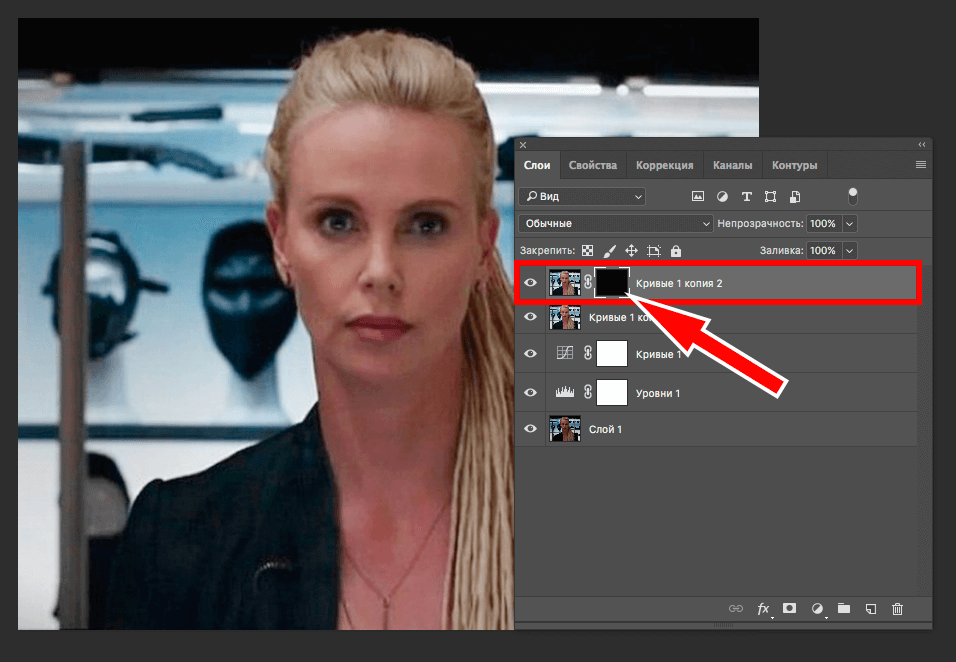Hide the Уровни 1 adjustment layer

(531, 393)
